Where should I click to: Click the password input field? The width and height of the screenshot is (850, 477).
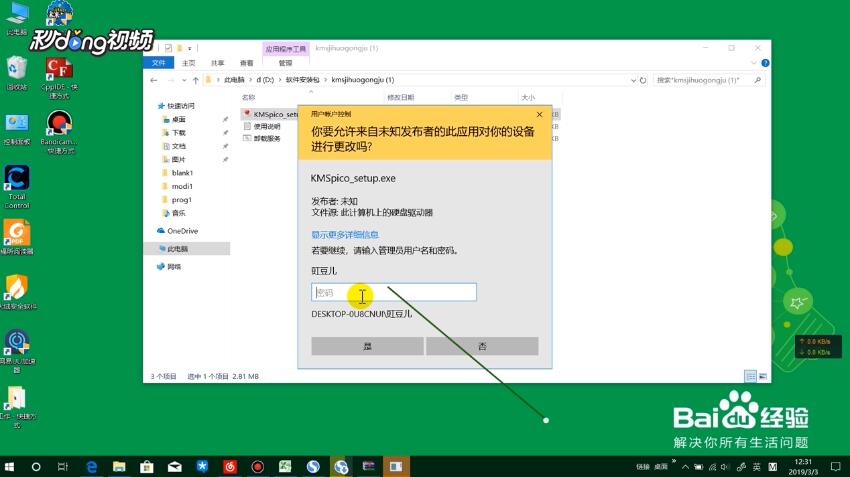click(x=394, y=292)
